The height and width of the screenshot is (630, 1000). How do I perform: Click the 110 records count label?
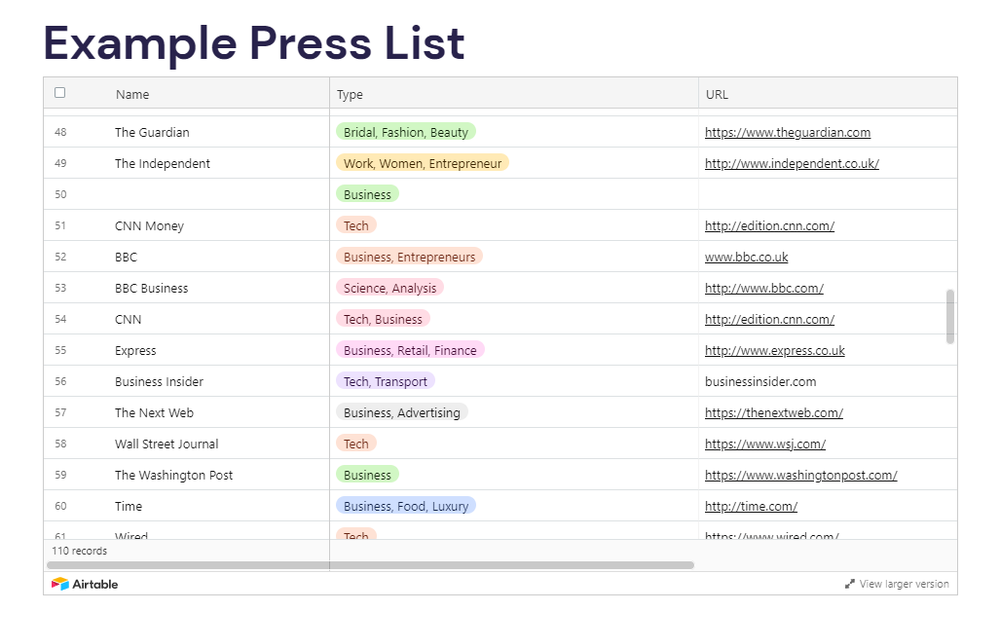80,551
